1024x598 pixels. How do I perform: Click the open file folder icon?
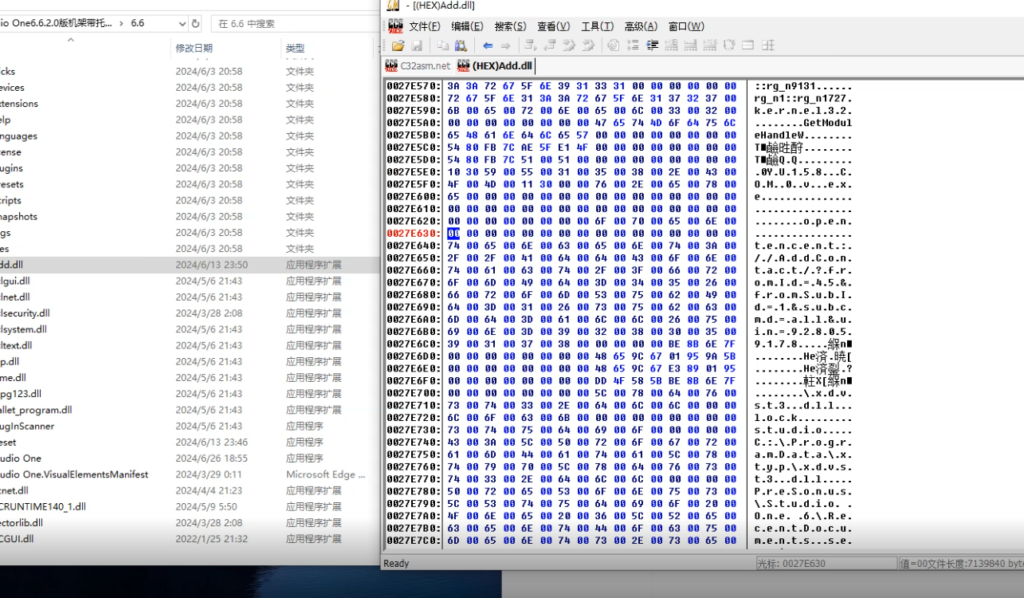pyautogui.click(x=398, y=46)
